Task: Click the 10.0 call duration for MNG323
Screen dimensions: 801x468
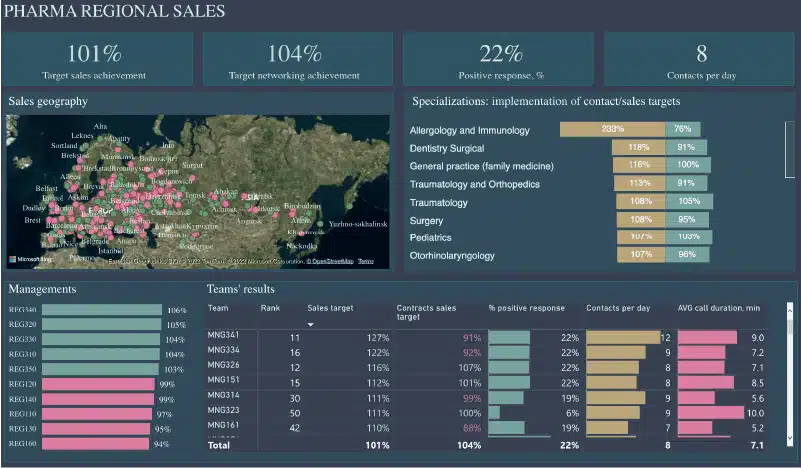Action: 755,413
